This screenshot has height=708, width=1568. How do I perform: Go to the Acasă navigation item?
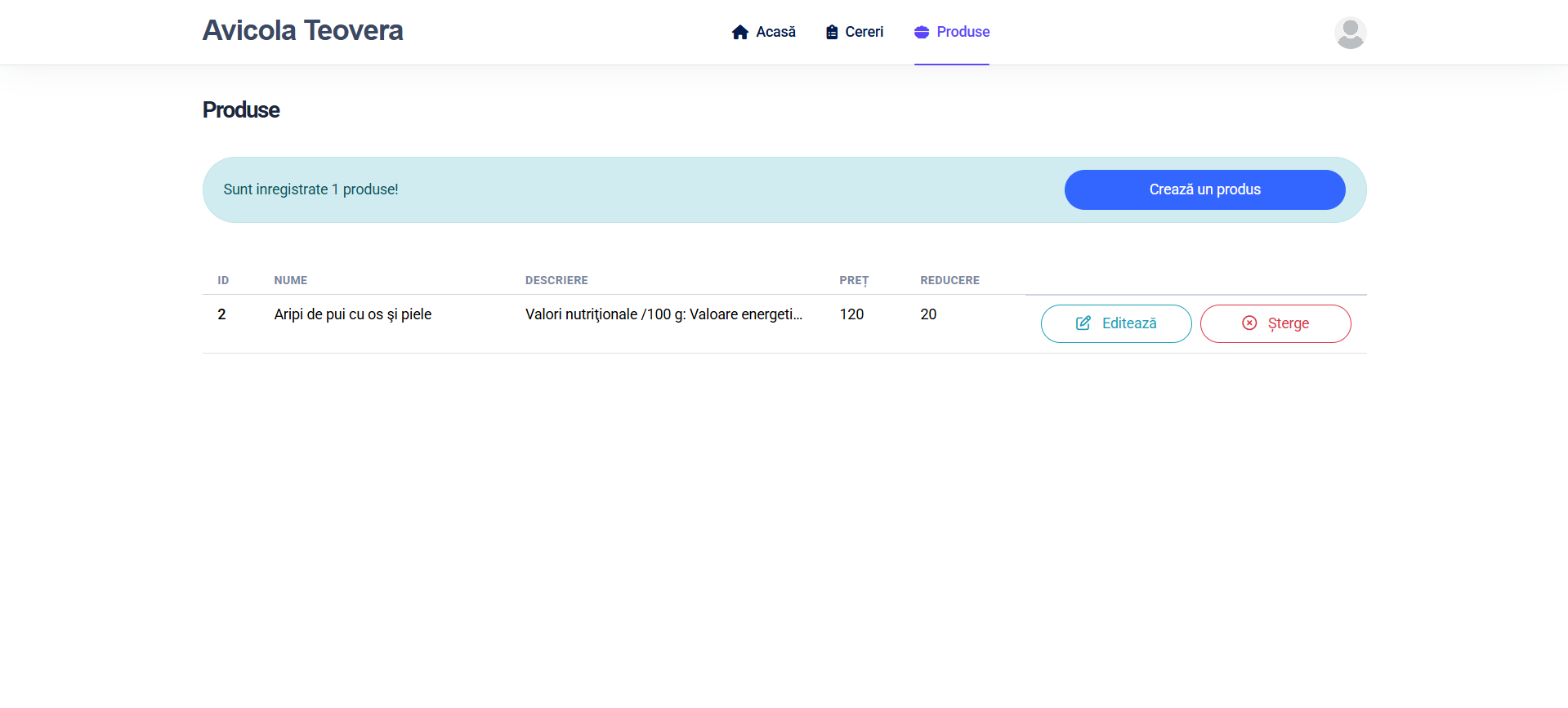(775, 32)
